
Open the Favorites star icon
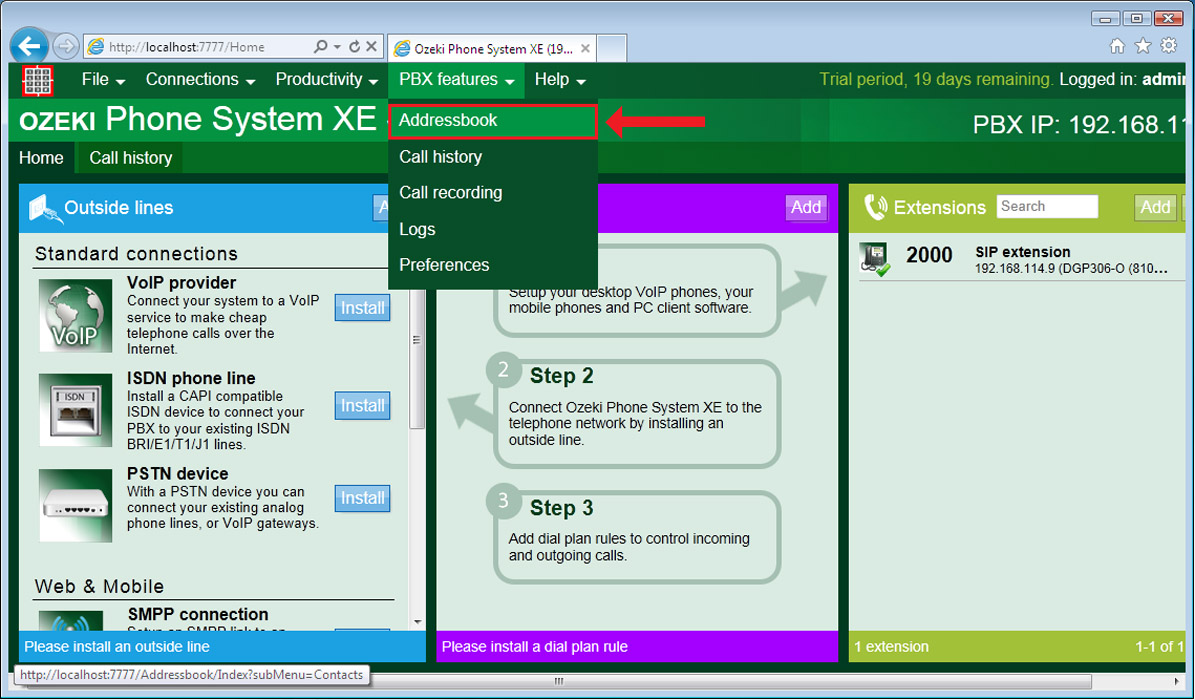point(1143,46)
